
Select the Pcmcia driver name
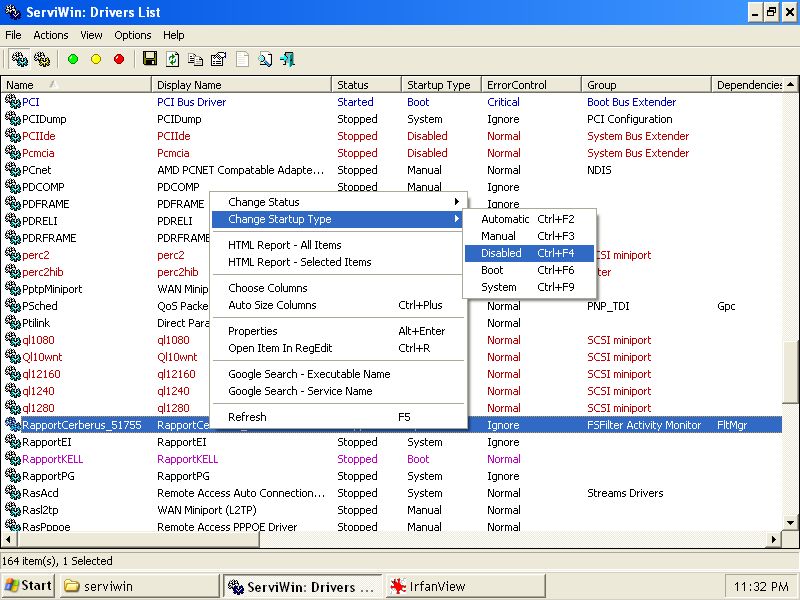[38, 153]
